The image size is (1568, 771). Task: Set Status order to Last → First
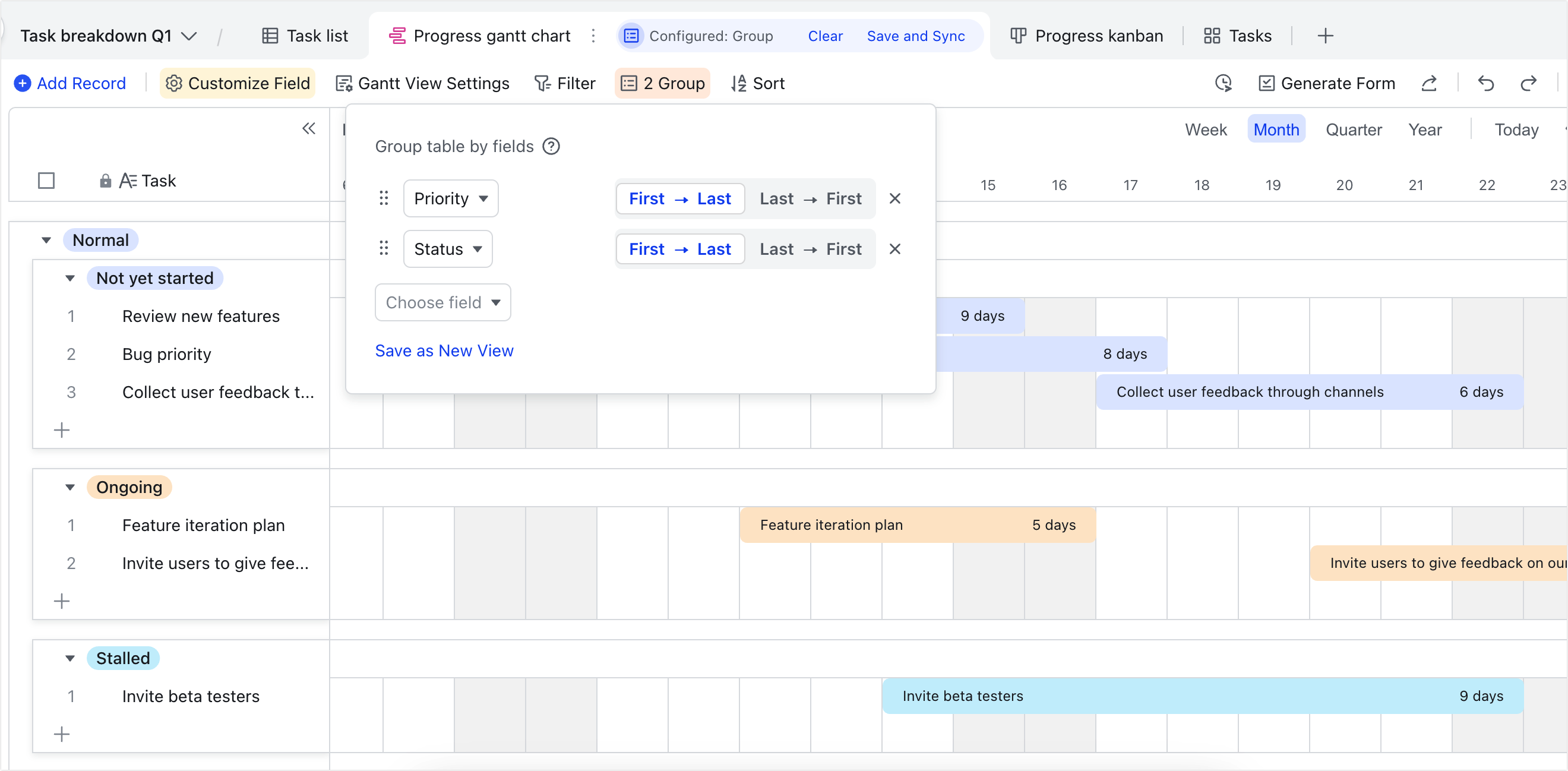pyautogui.click(x=810, y=249)
